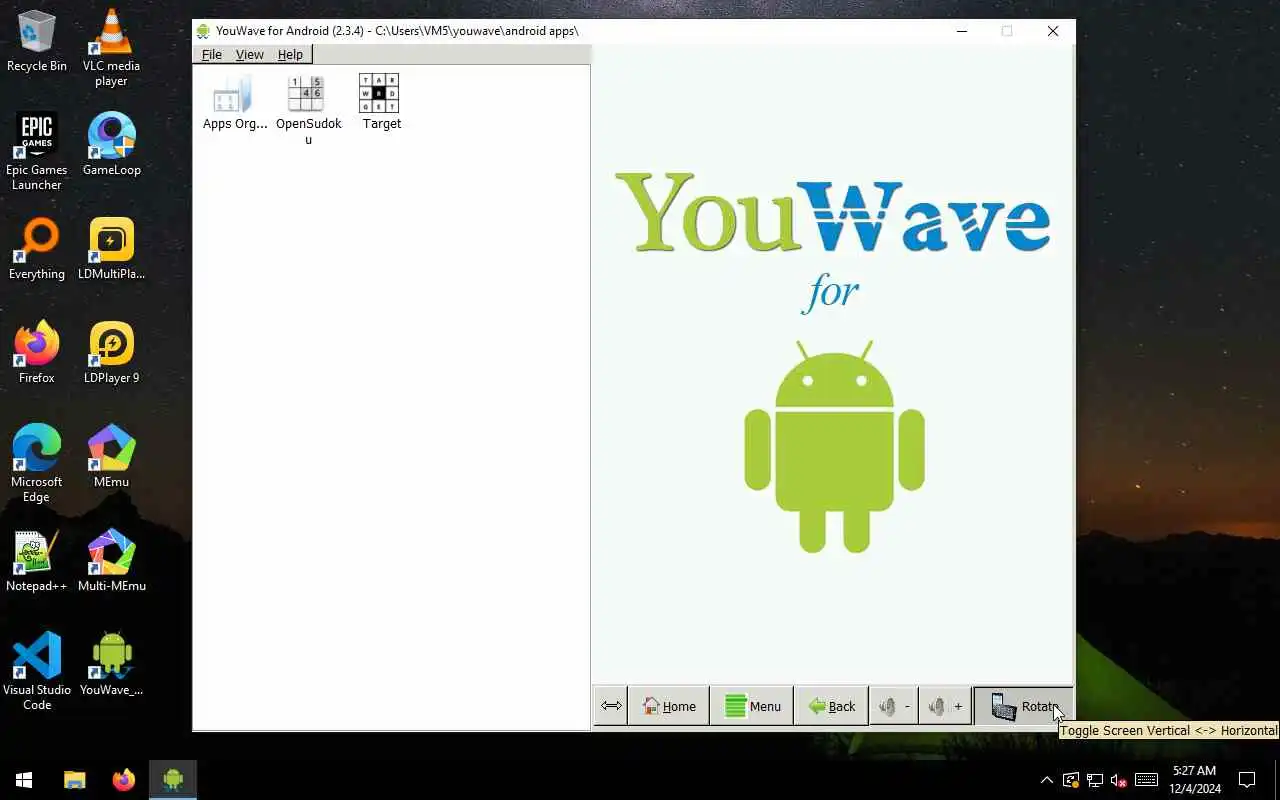
Task: Open the notification center icon
Action: (1247, 780)
